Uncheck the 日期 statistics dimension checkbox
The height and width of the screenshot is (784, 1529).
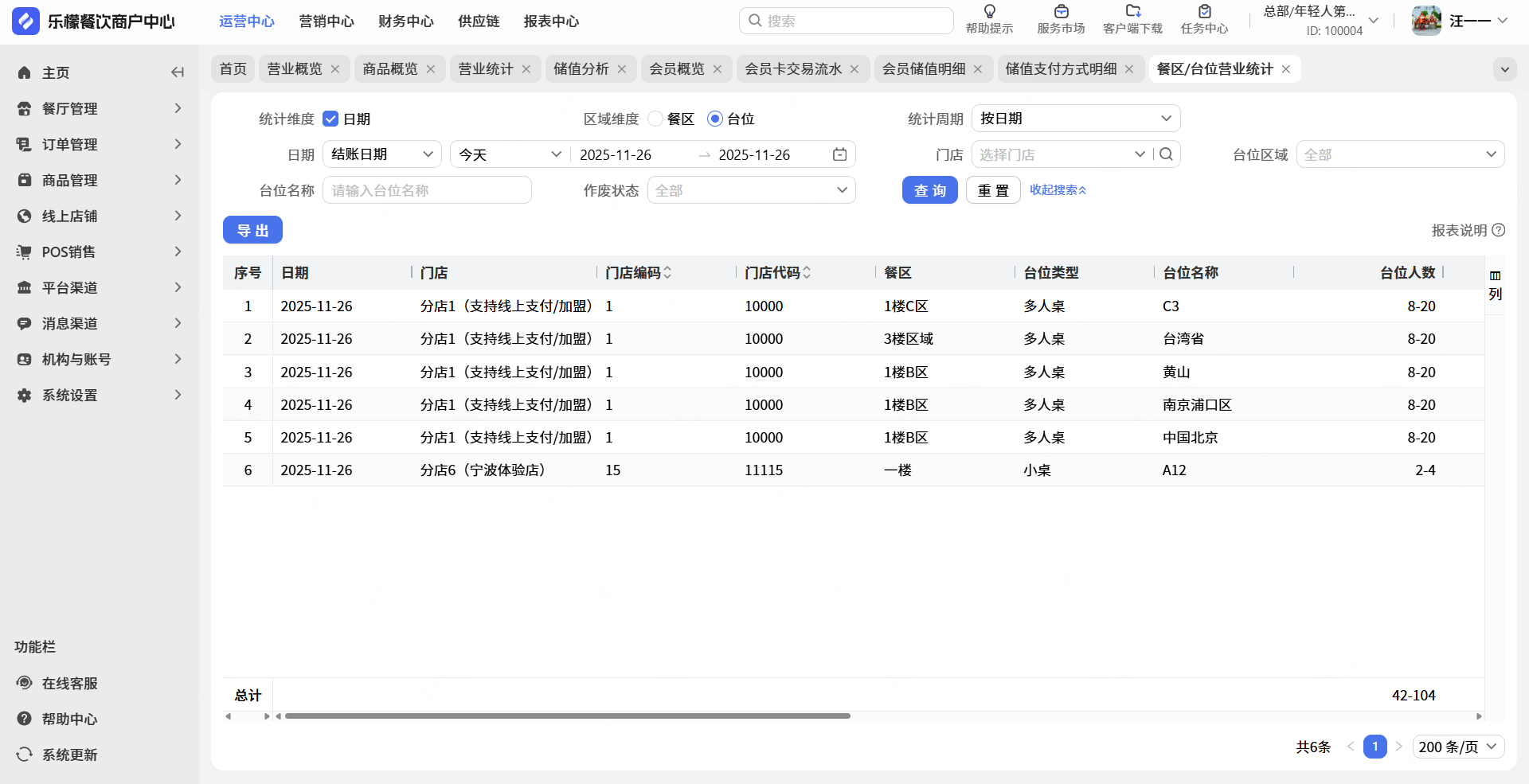330,119
